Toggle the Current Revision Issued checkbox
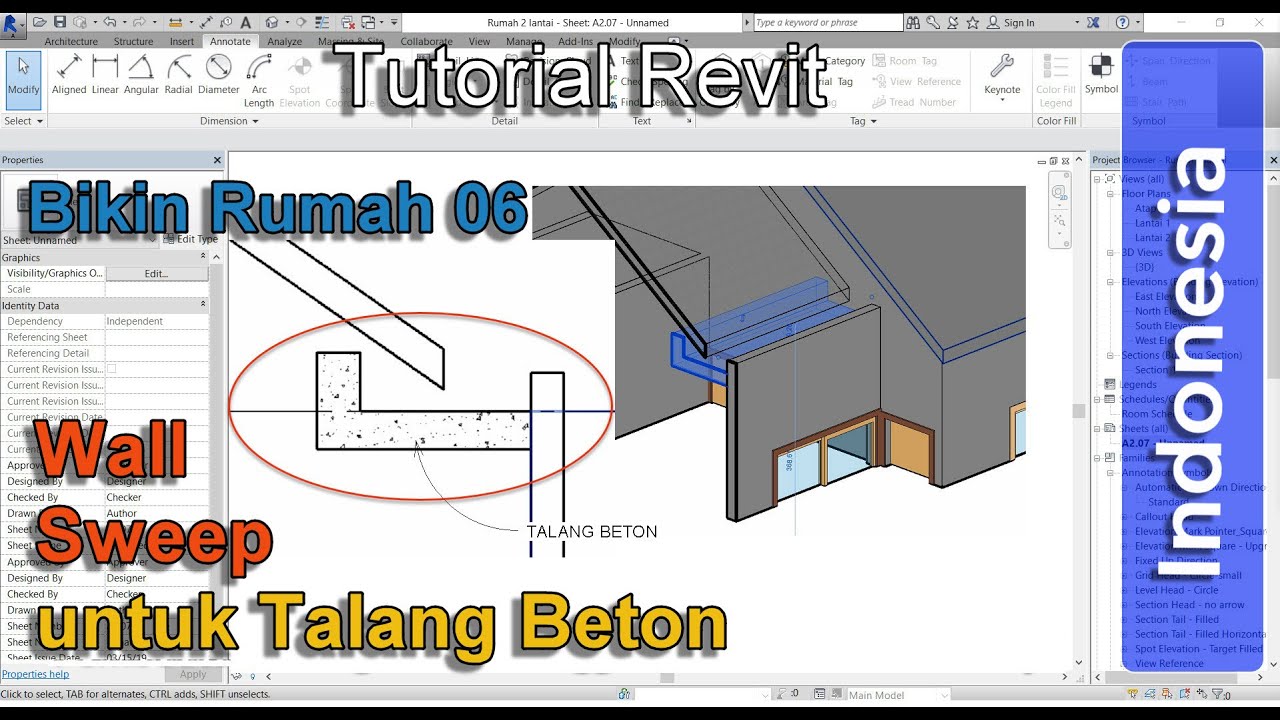This screenshot has width=1280, height=720. pyautogui.click(x=111, y=369)
